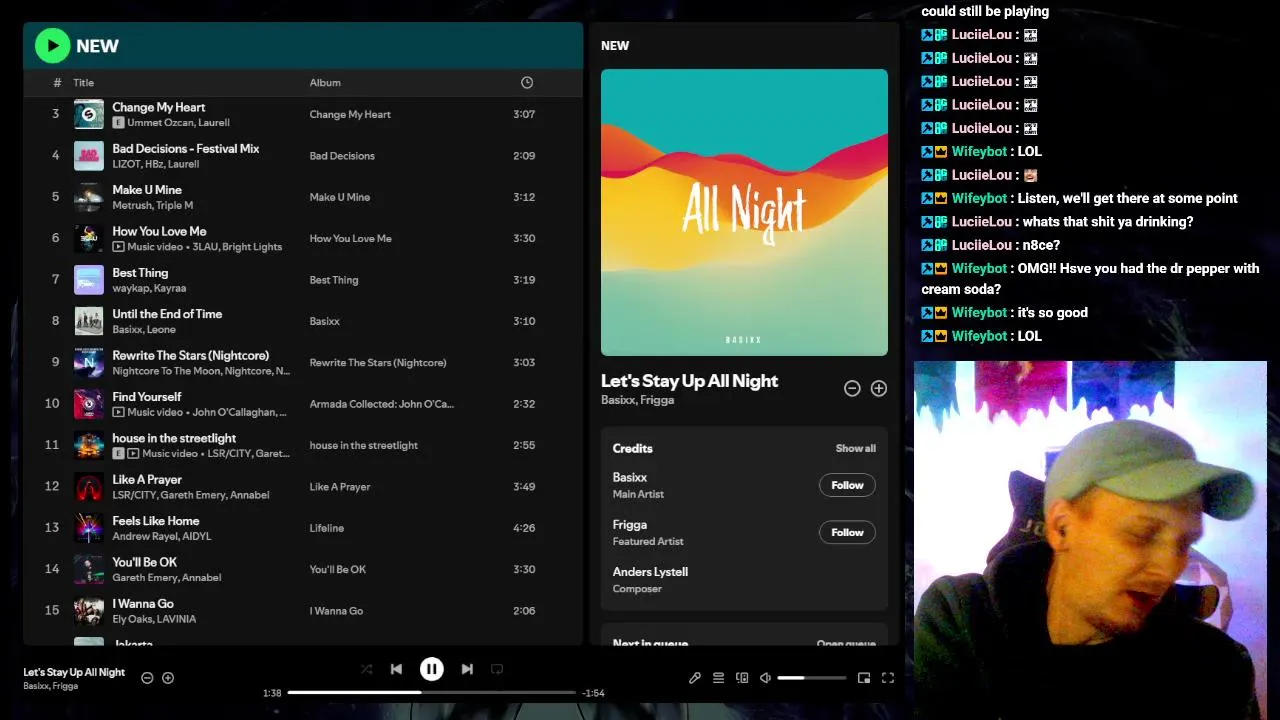This screenshot has width=1280, height=720.
Task: Click LuciieLou username on the n8ce? message
Action: (x=982, y=245)
